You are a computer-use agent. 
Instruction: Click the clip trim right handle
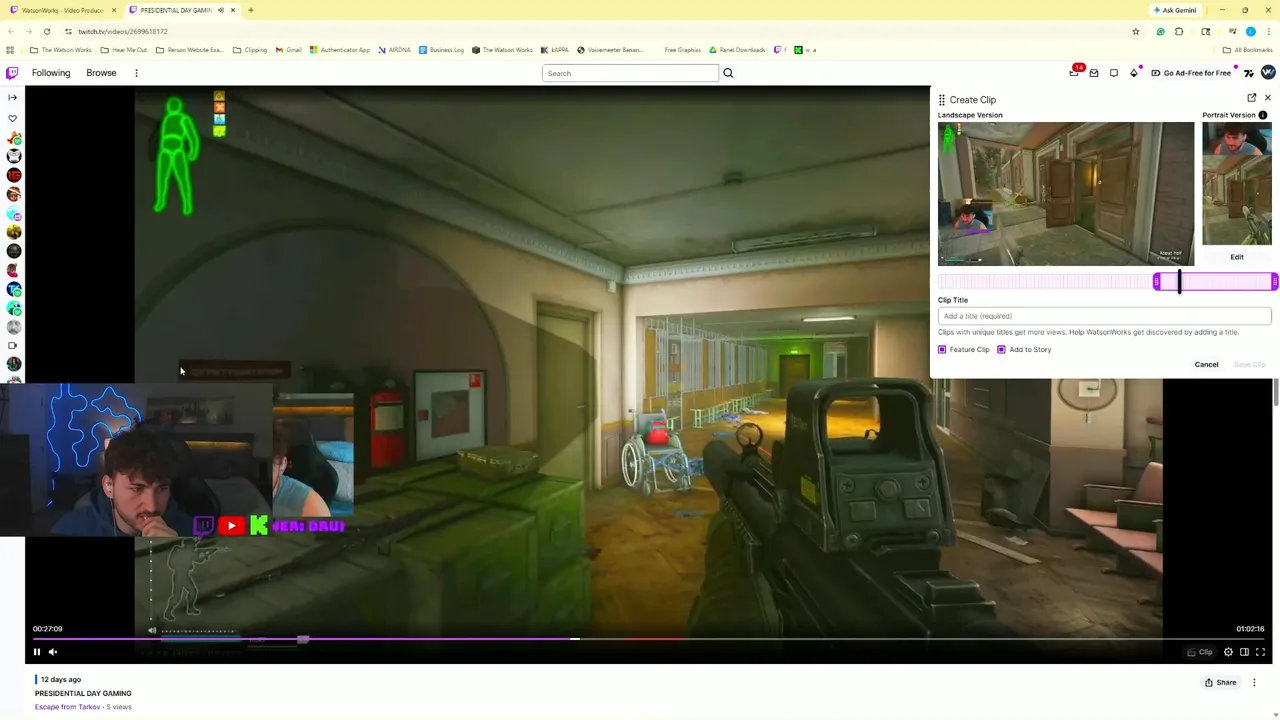pyautogui.click(x=1274, y=282)
